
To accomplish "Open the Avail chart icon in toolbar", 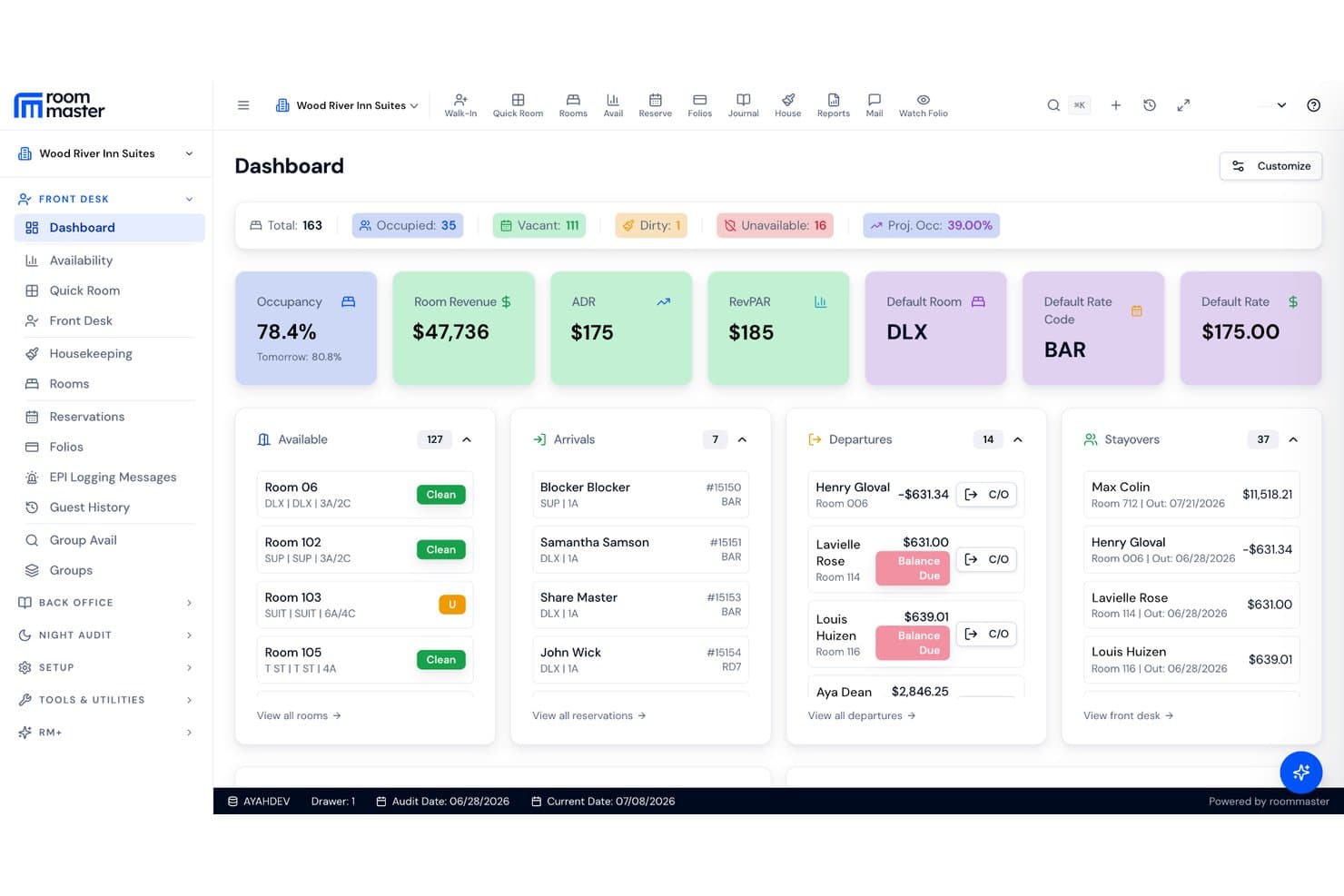I will [x=613, y=105].
